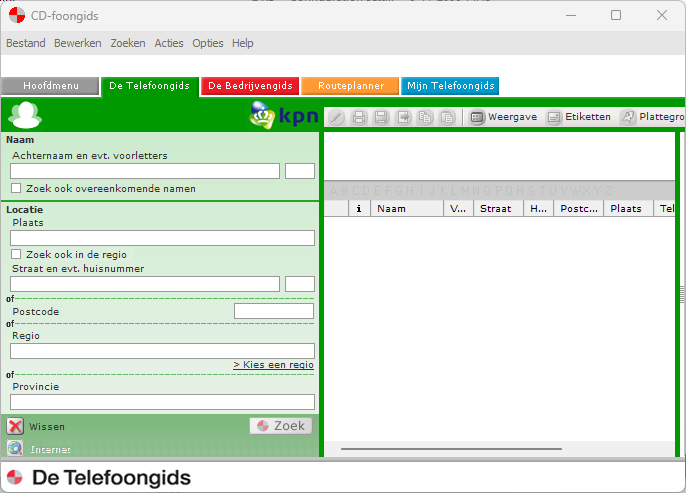Click the KPN logo
Image resolution: width=686 pixels, height=493 pixels.
click(284, 115)
